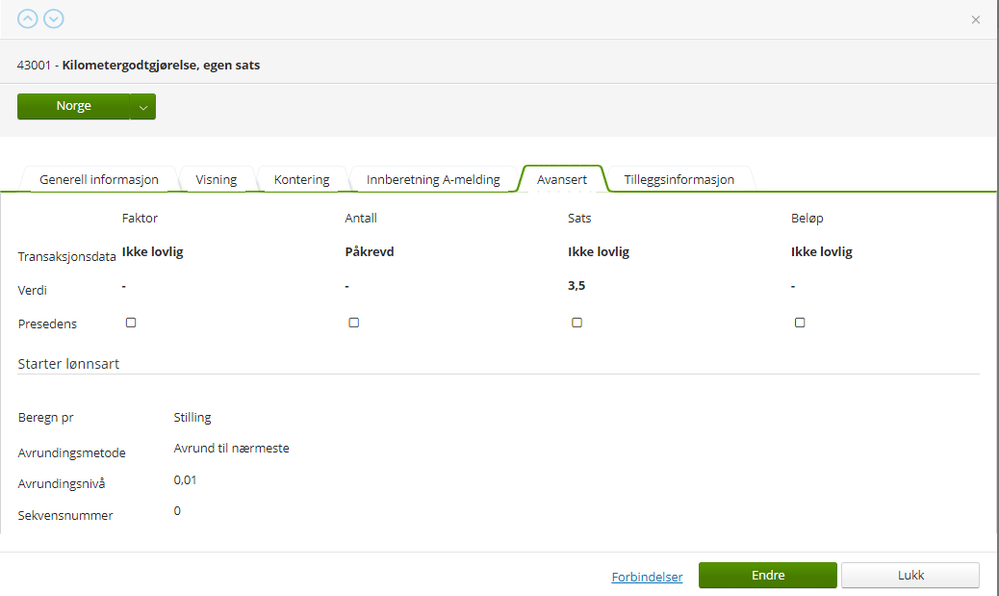The image size is (999, 596).
Task: Select the Kontering tab
Action: point(301,180)
